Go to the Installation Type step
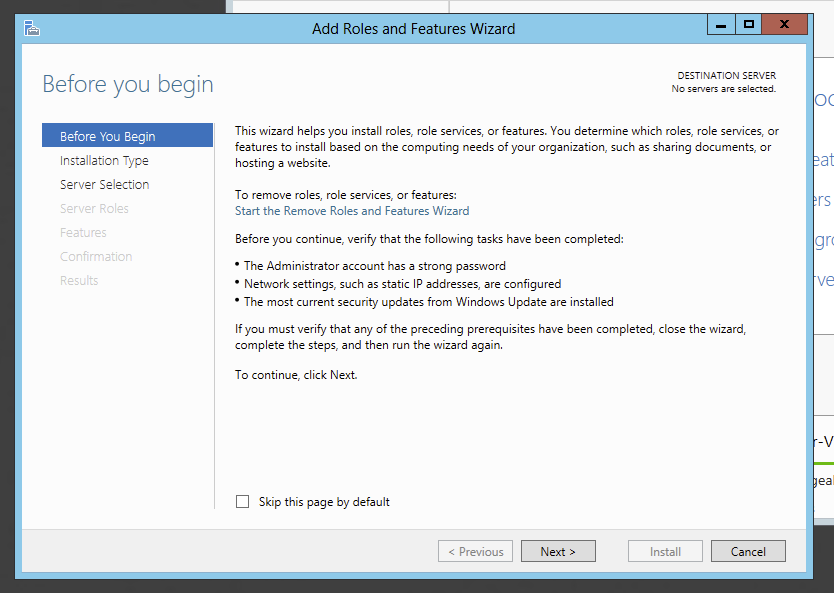 pyautogui.click(x=104, y=161)
